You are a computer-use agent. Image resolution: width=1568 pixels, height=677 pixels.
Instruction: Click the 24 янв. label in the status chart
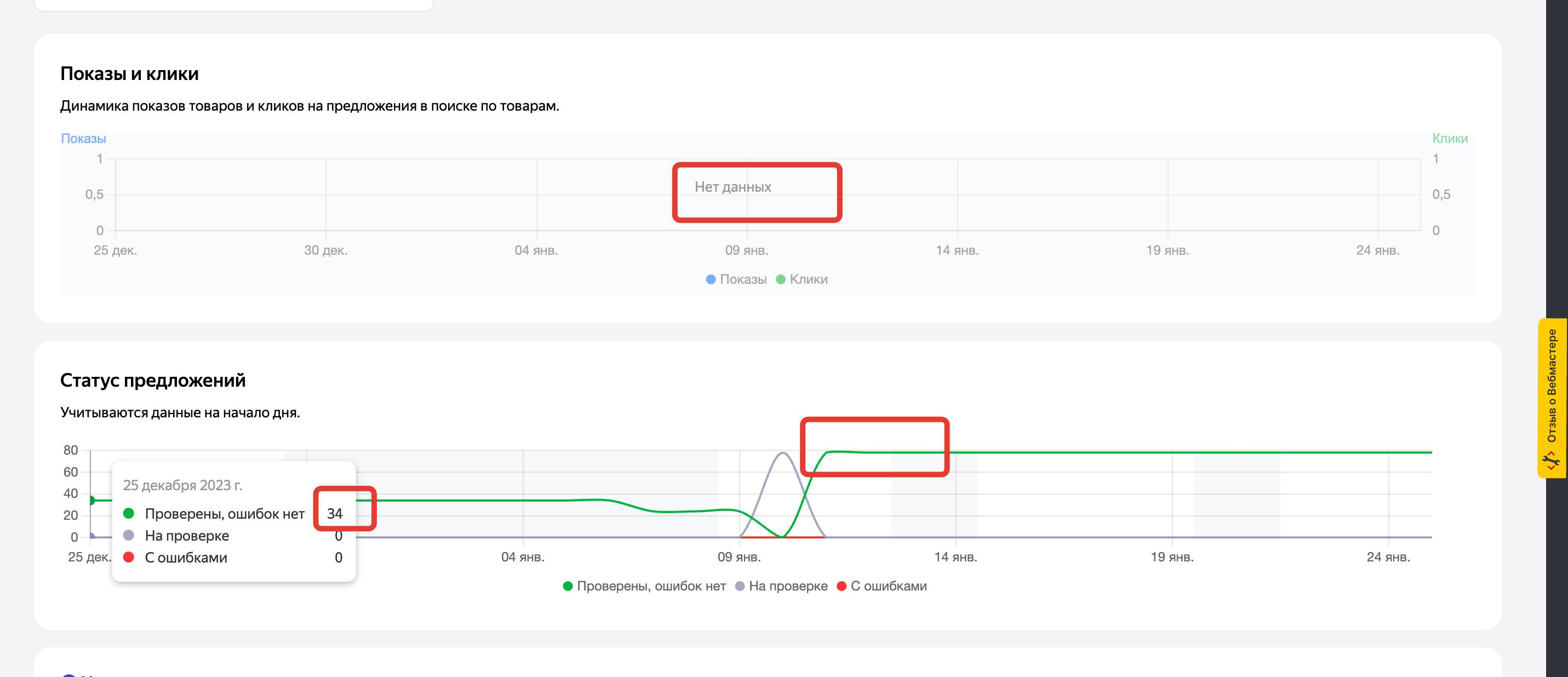pos(1388,557)
